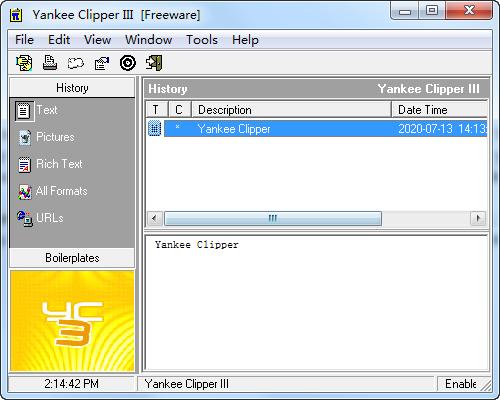Screen dimensions: 500x400
Task: Select the All Formats category icon
Action: (x=25, y=192)
